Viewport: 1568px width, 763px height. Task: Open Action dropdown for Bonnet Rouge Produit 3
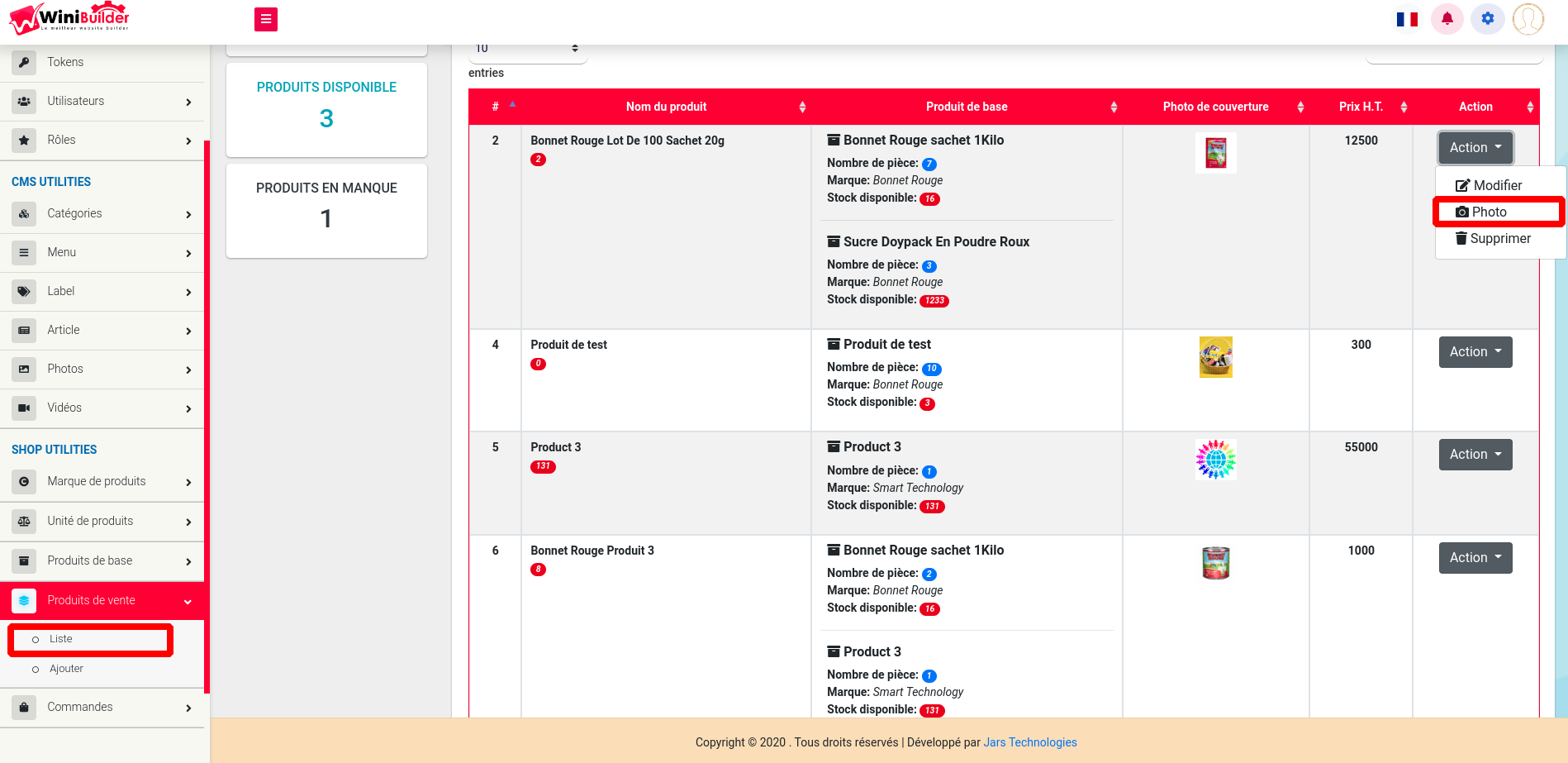1475,558
